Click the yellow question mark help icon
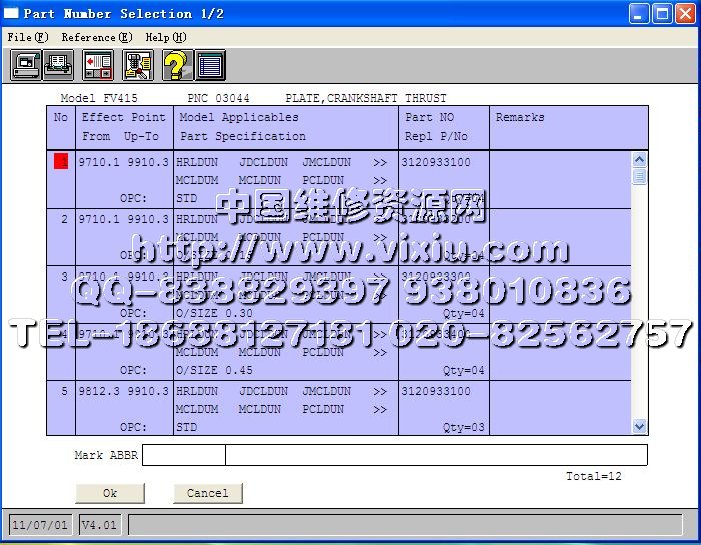 tap(176, 66)
